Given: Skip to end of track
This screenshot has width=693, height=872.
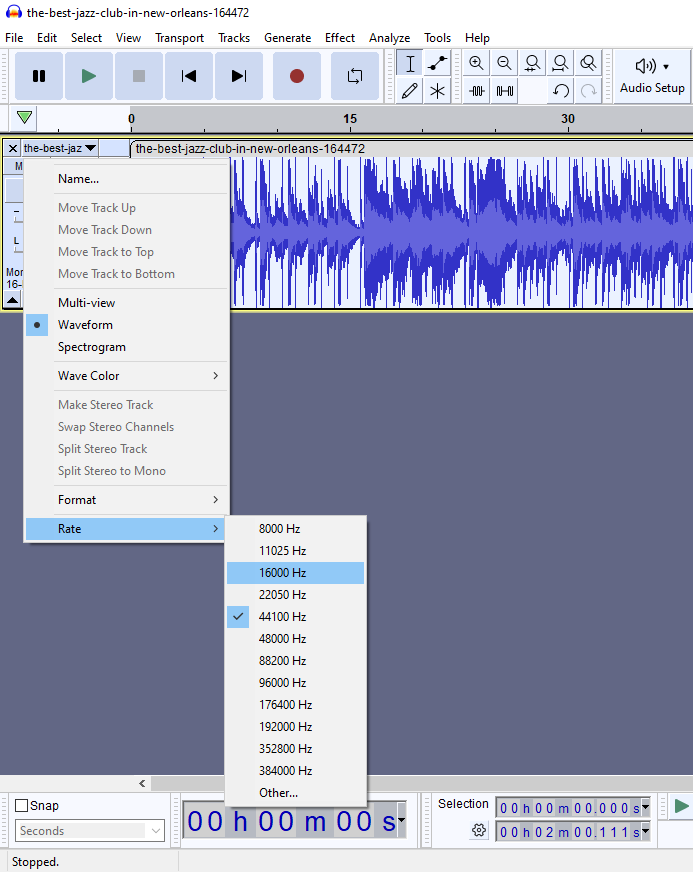Looking at the screenshot, I should (x=238, y=76).
